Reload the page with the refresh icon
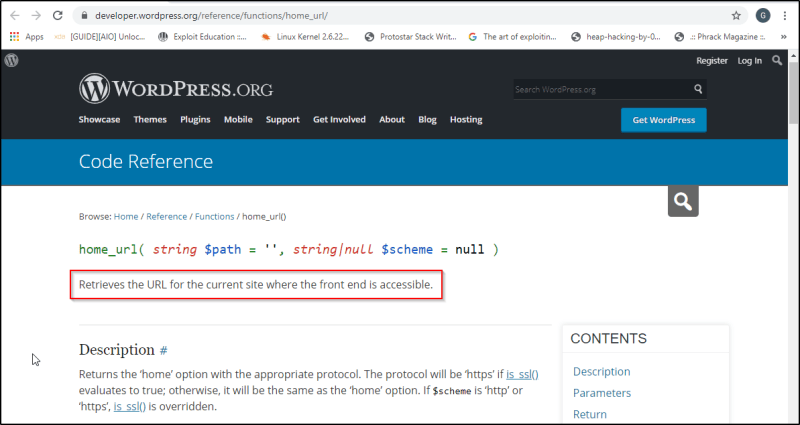800x425 pixels. [58, 16]
